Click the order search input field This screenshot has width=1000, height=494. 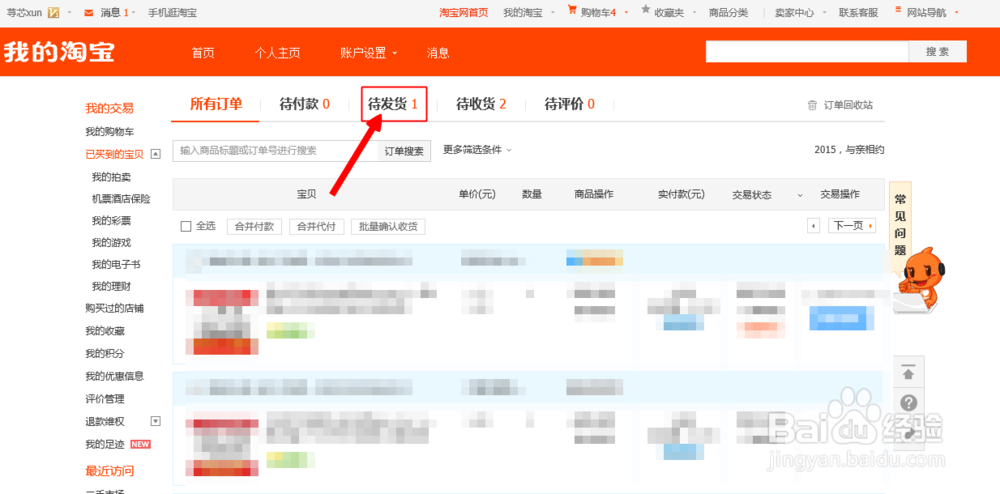coord(276,151)
